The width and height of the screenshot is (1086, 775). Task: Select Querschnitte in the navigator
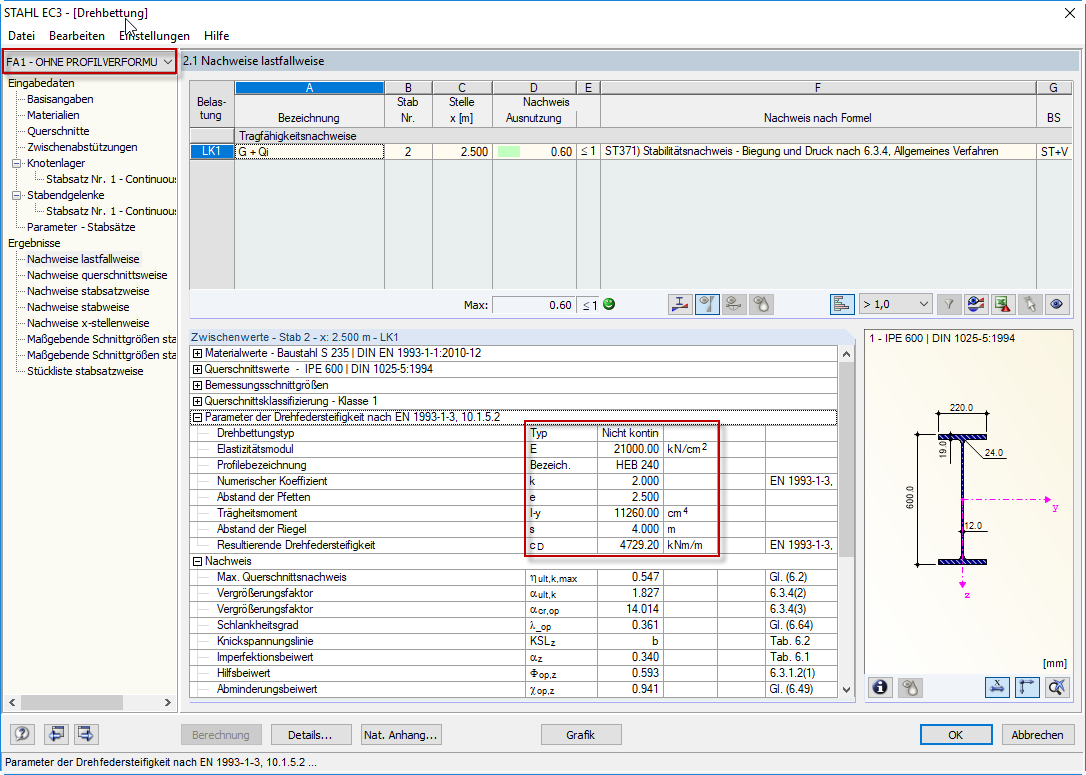[x=58, y=131]
